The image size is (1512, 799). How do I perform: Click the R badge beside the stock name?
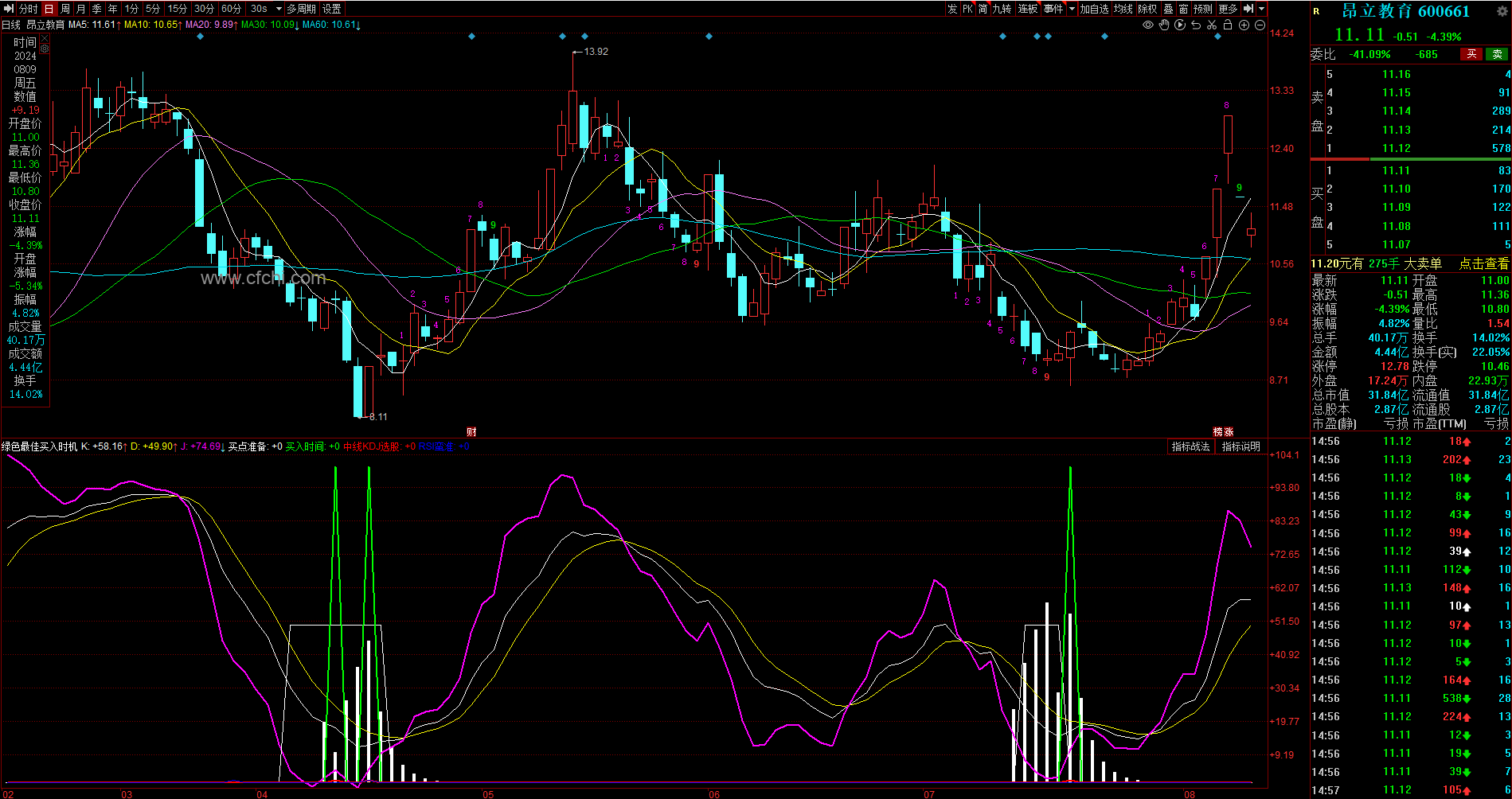point(1316,11)
